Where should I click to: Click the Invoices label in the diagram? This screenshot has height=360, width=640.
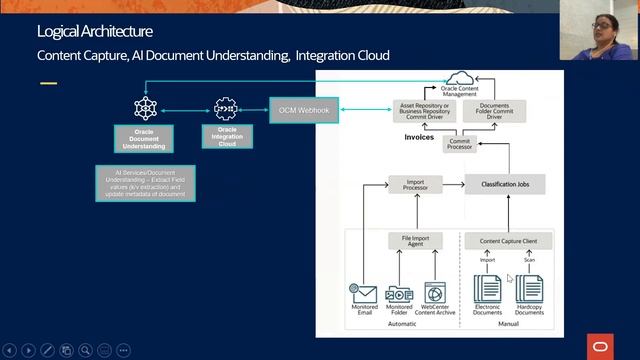(x=419, y=137)
